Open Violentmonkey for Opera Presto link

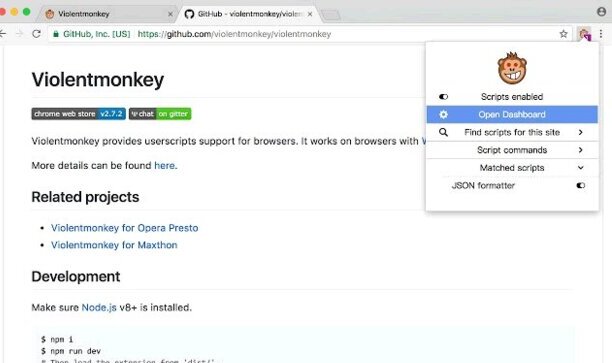(125, 228)
